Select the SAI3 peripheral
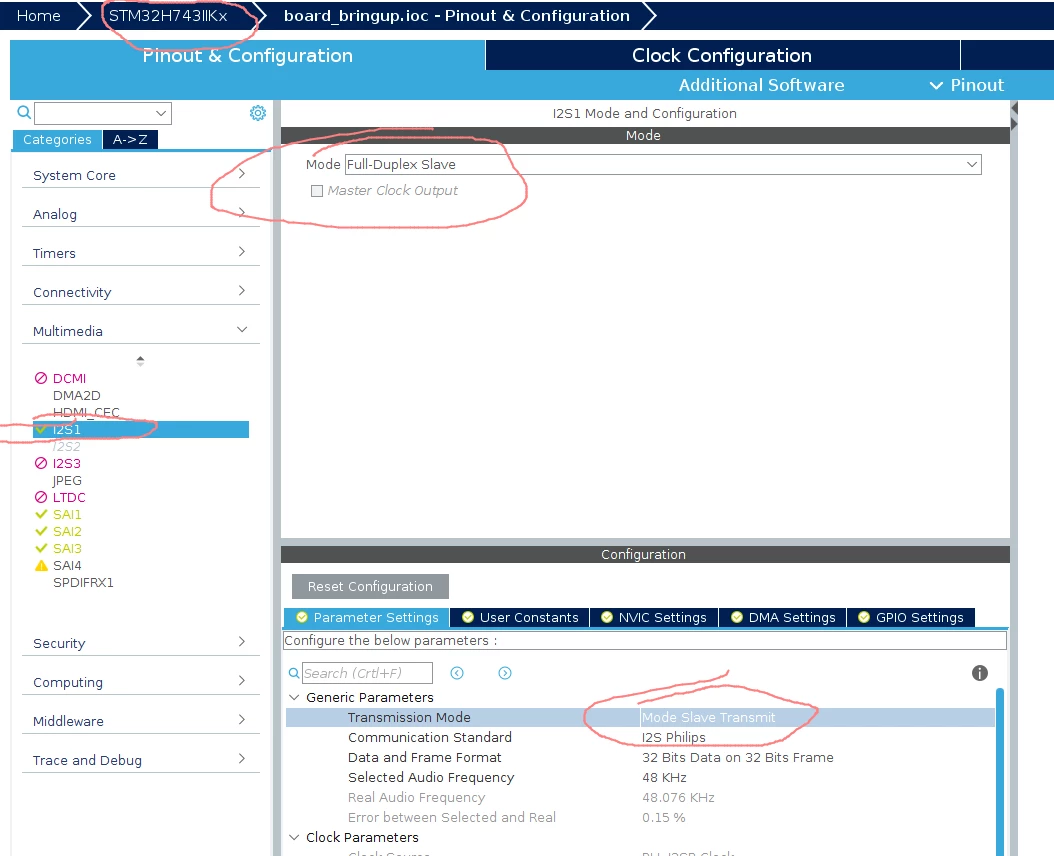This screenshot has width=1054, height=856. point(67,548)
